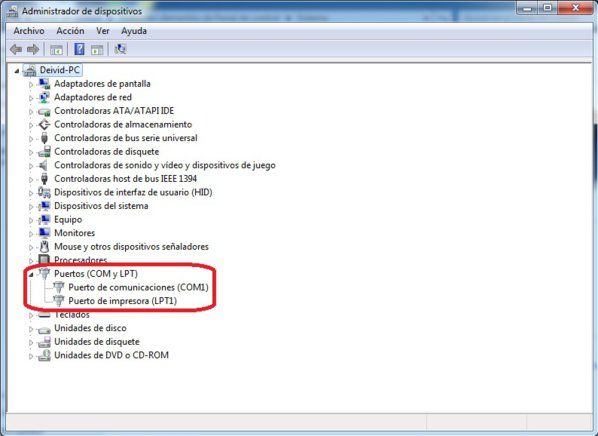Click the bus serie universal USB icon
Image resolution: width=598 pixels, height=436 pixels.
pos(44,138)
